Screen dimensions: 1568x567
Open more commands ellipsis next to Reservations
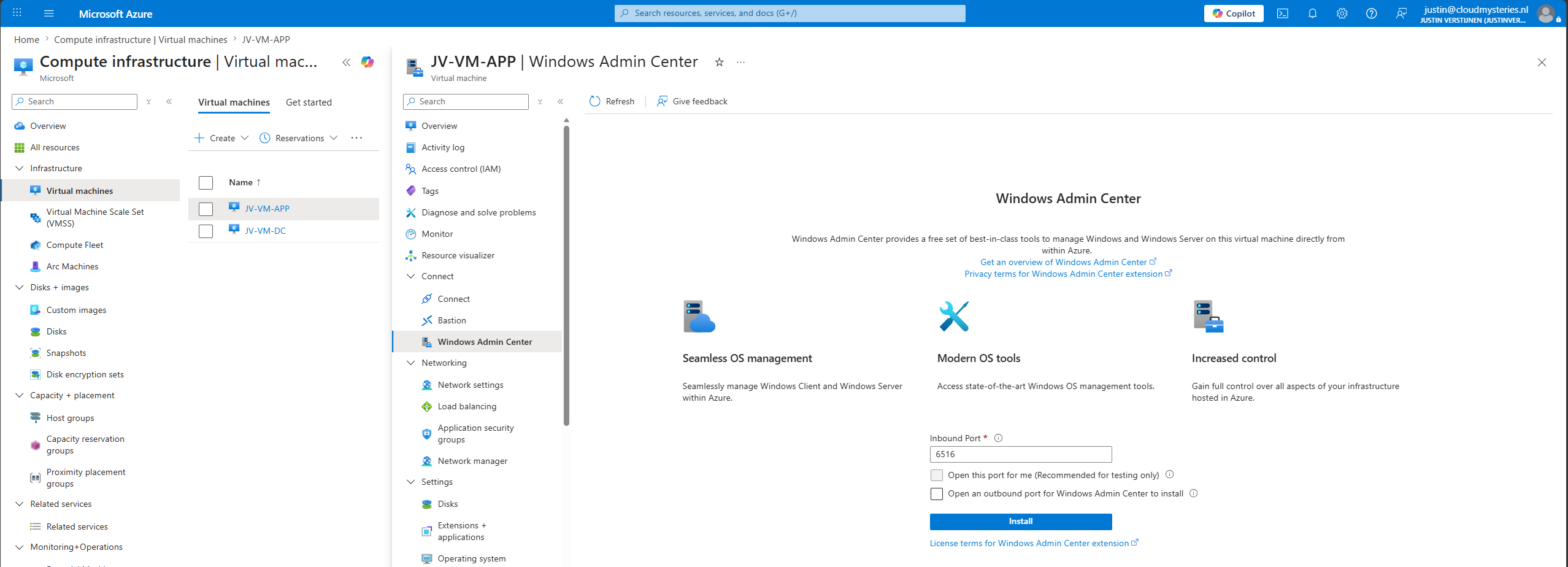point(356,138)
